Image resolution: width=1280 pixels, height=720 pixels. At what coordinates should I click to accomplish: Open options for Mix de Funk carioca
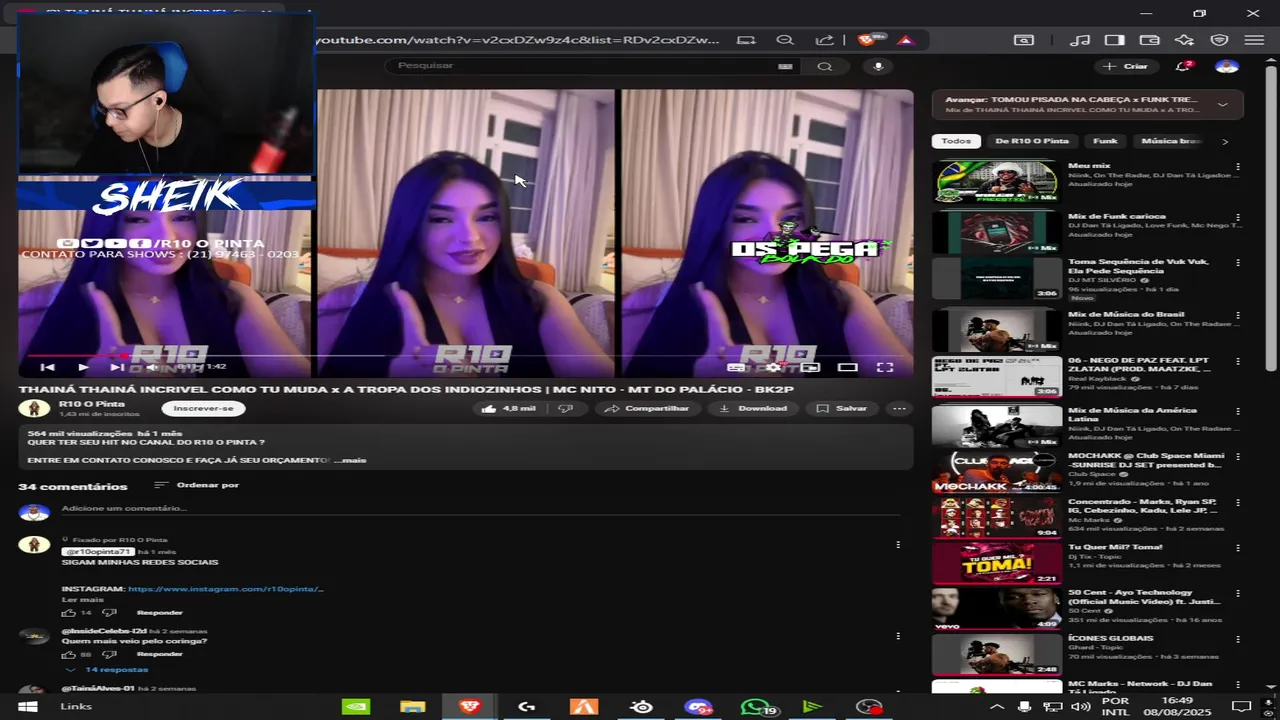coord(1238,217)
